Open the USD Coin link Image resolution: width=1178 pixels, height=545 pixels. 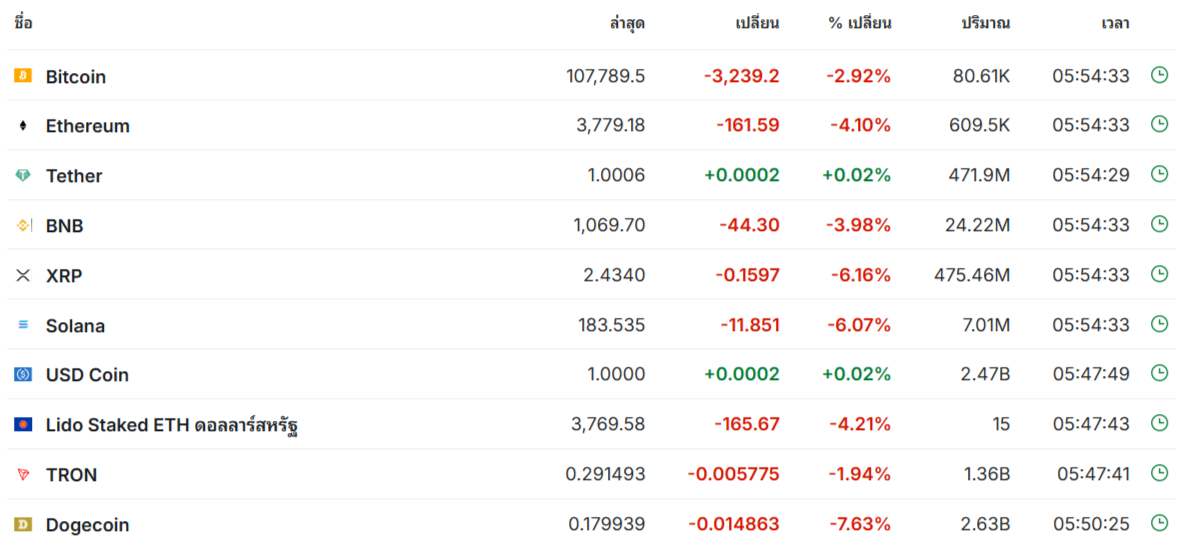point(87,375)
